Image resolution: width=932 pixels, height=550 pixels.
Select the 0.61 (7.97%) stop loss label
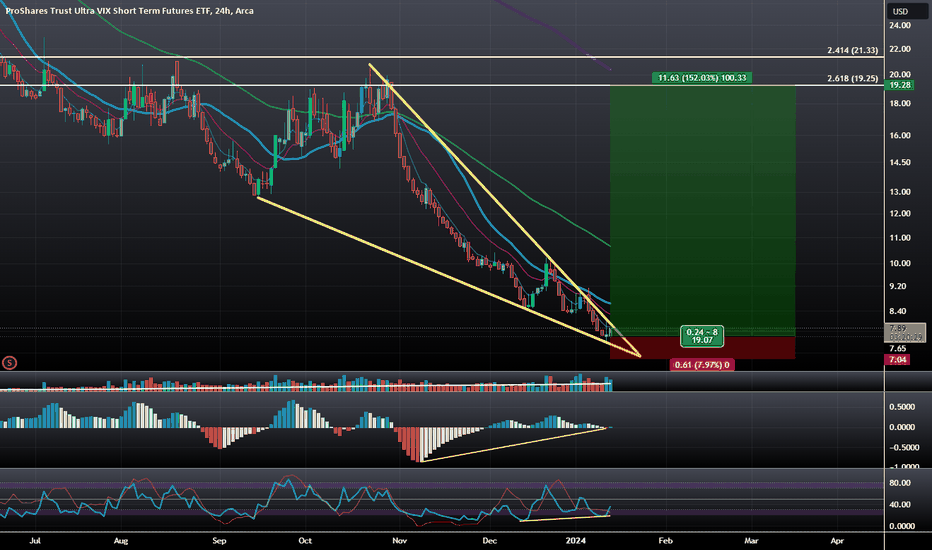[x=702, y=364]
